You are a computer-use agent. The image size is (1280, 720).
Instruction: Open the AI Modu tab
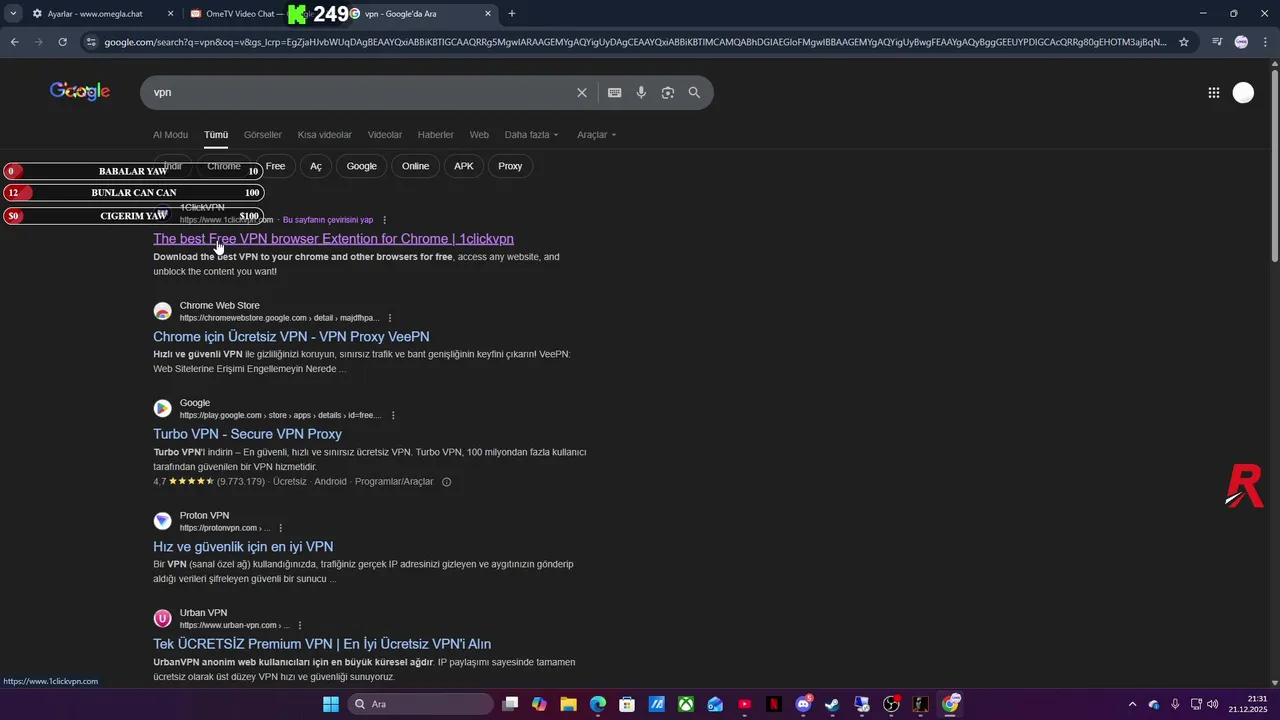(x=170, y=135)
